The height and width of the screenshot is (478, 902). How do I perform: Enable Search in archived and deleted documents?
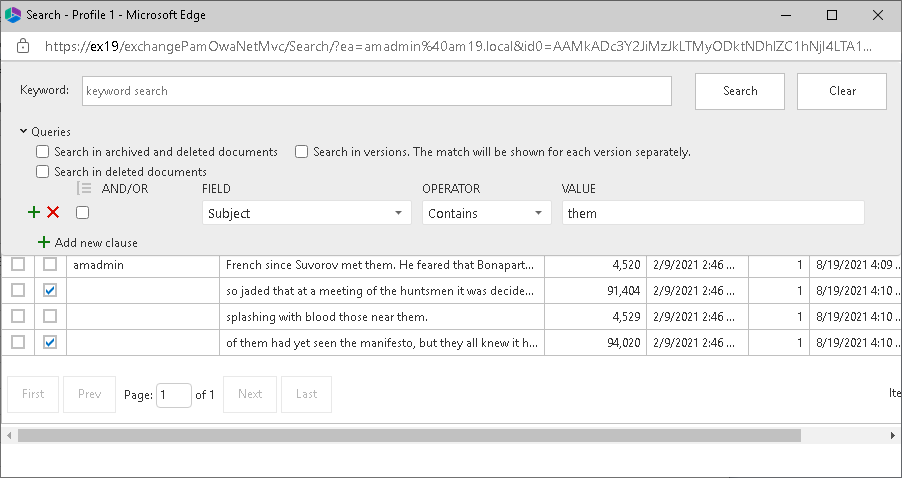(43, 152)
